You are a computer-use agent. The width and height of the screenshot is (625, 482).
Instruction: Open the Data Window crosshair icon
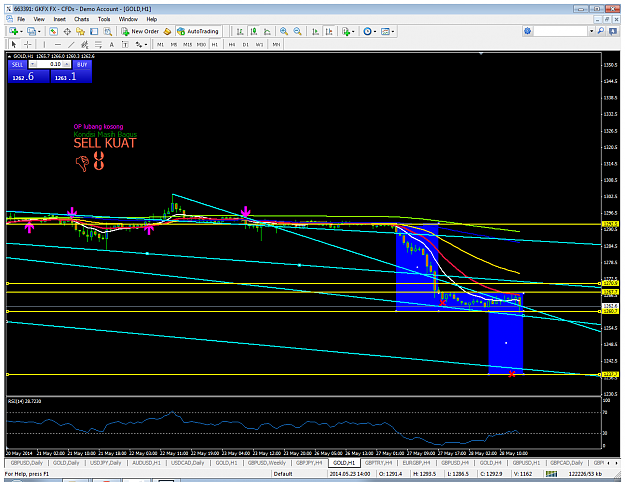point(67,31)
